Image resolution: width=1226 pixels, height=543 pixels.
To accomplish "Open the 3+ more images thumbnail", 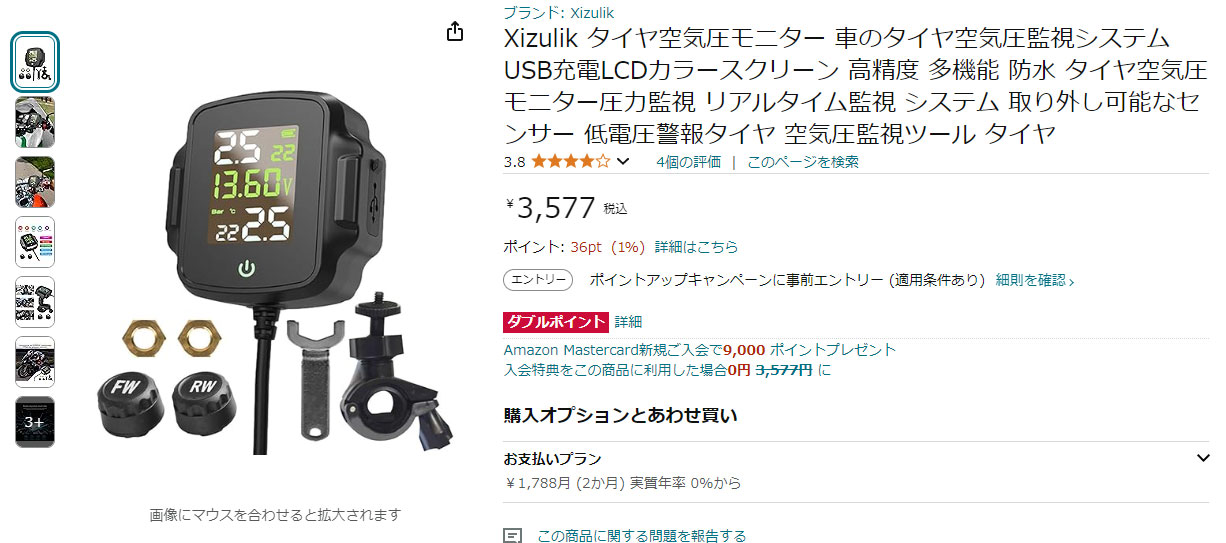I will [x=35, y=422].
